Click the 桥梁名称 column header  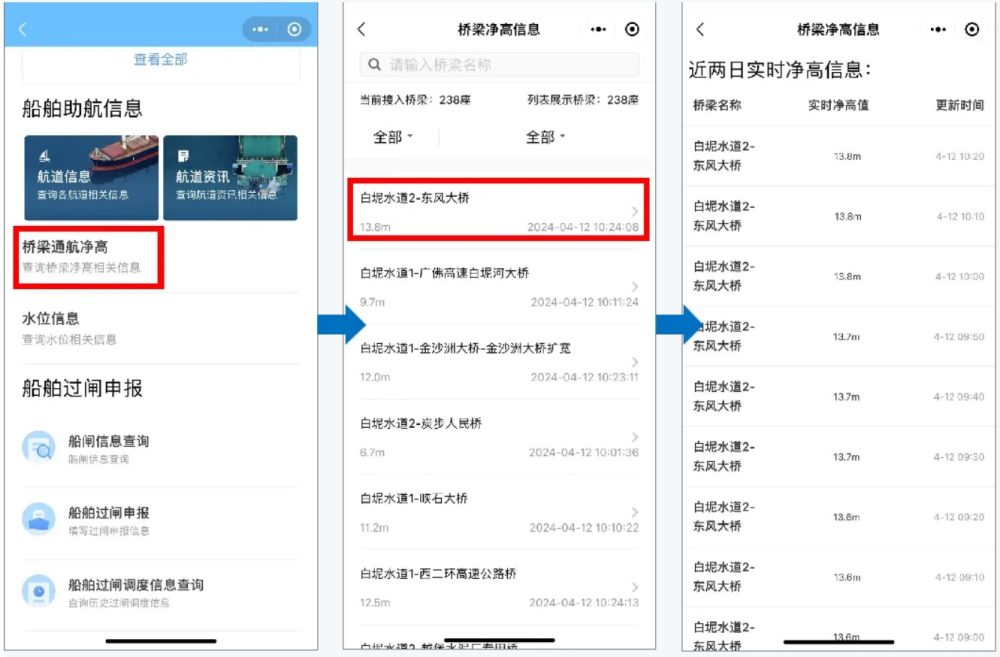[x=717, y=105]
